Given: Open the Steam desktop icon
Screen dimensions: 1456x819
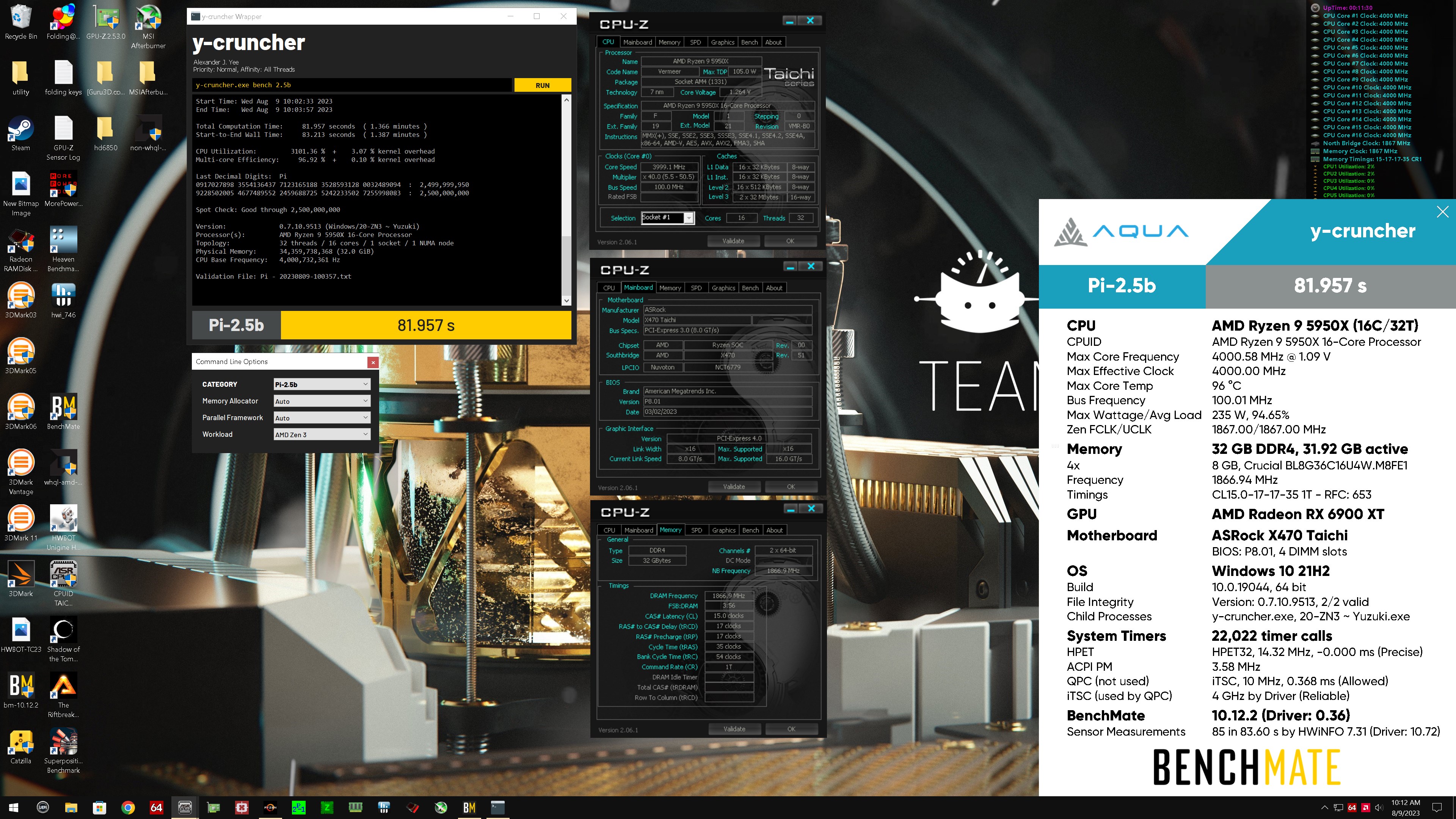Looking at the screenshot, I should (x=21, y=133).
